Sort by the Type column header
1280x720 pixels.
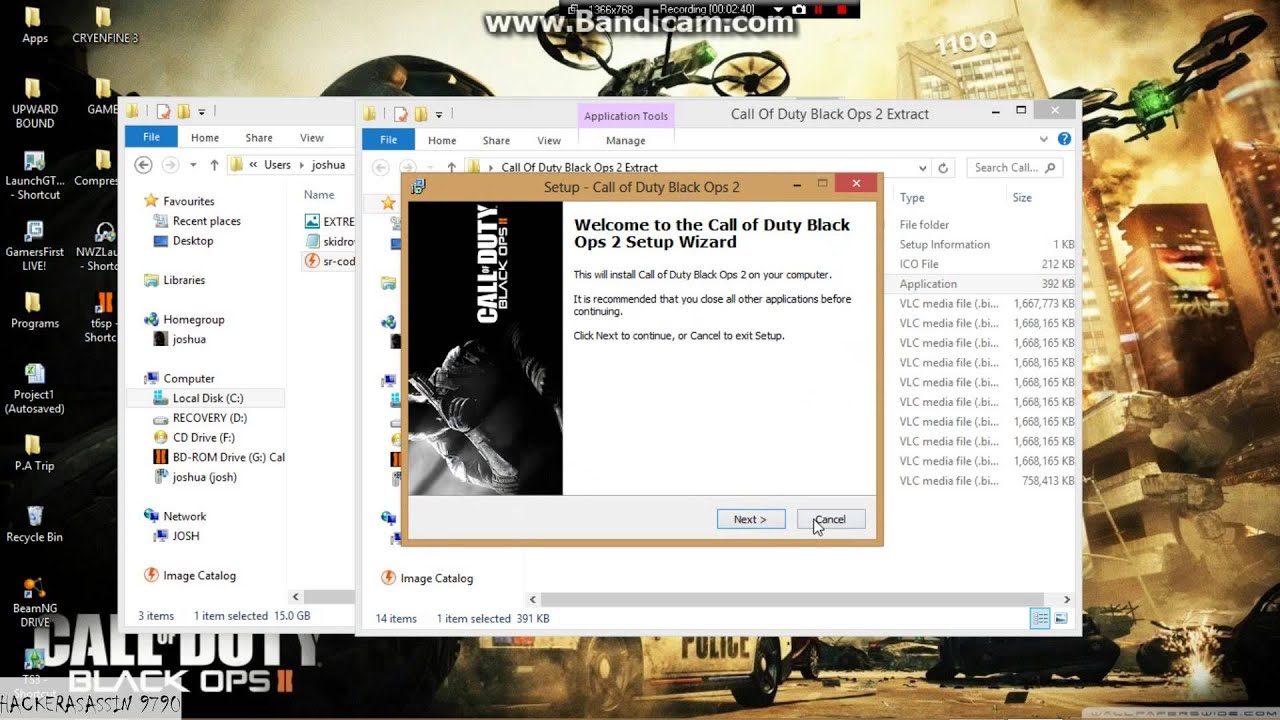click(912, 198)
